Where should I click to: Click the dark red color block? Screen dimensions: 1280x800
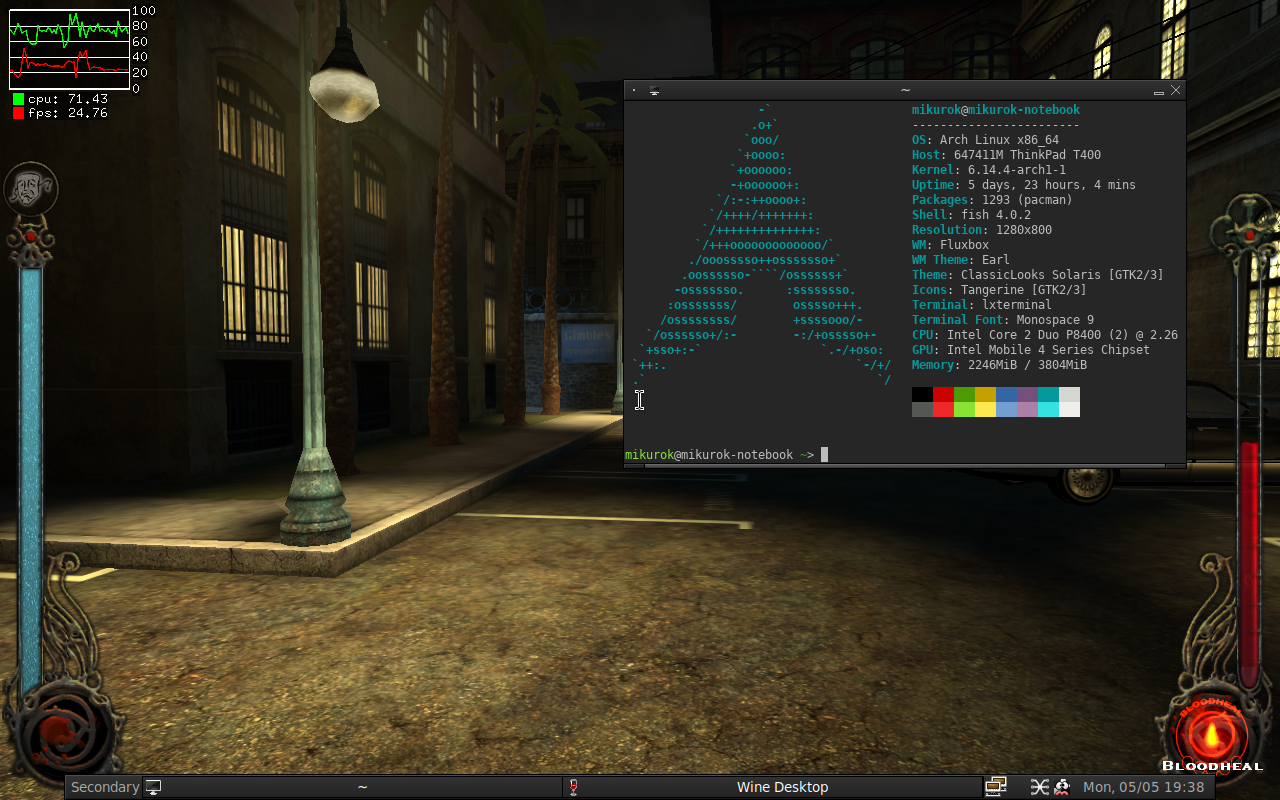943,395
